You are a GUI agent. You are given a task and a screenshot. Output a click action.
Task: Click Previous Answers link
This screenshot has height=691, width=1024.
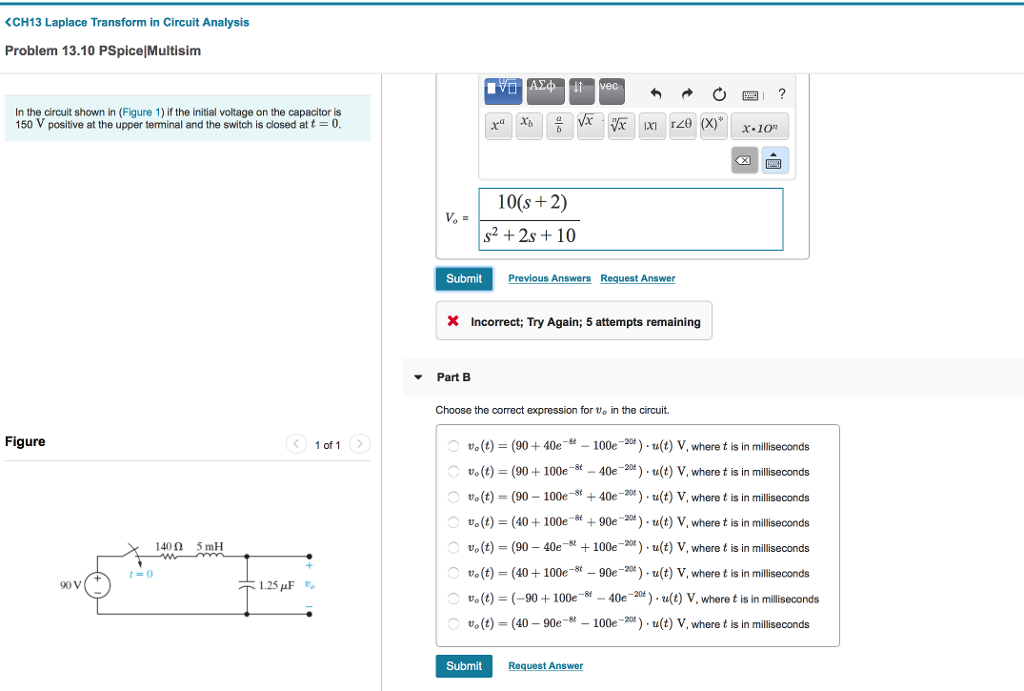(x=549, y=278)
